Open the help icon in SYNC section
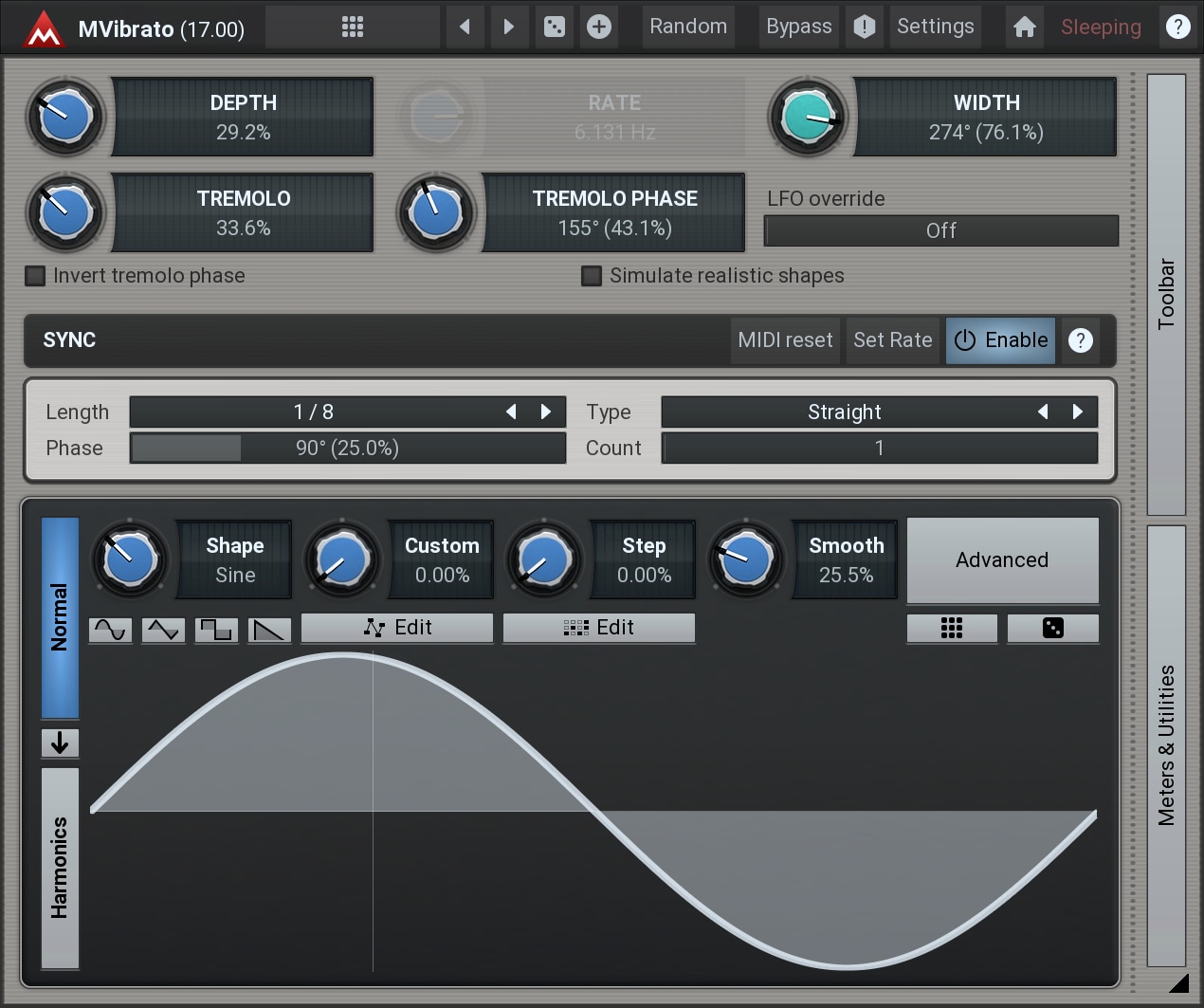 pyautogui.click(x=1081, y=340)
